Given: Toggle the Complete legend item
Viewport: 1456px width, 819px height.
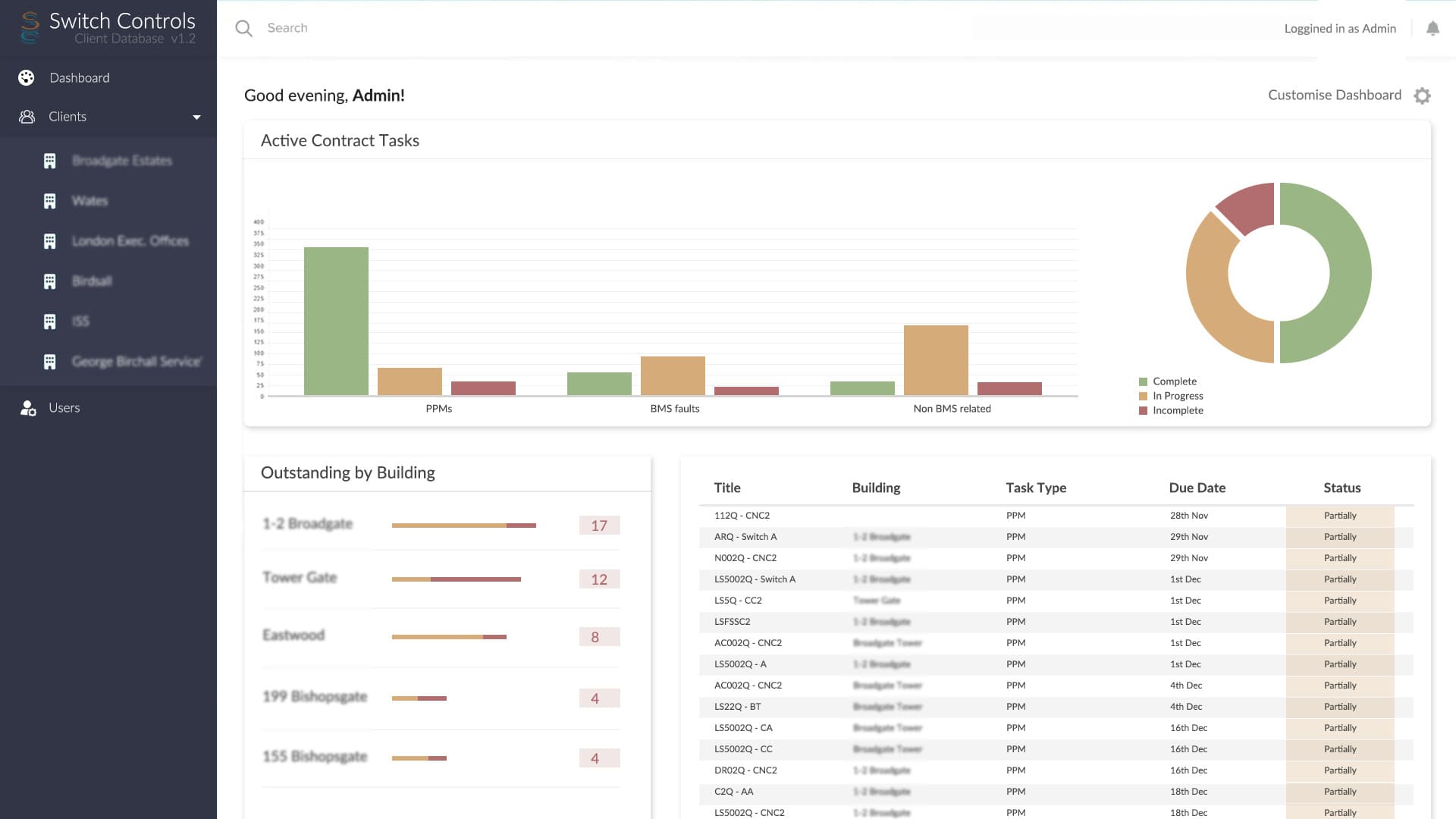Looking at the screenshot, I should tap(1173, 381).
